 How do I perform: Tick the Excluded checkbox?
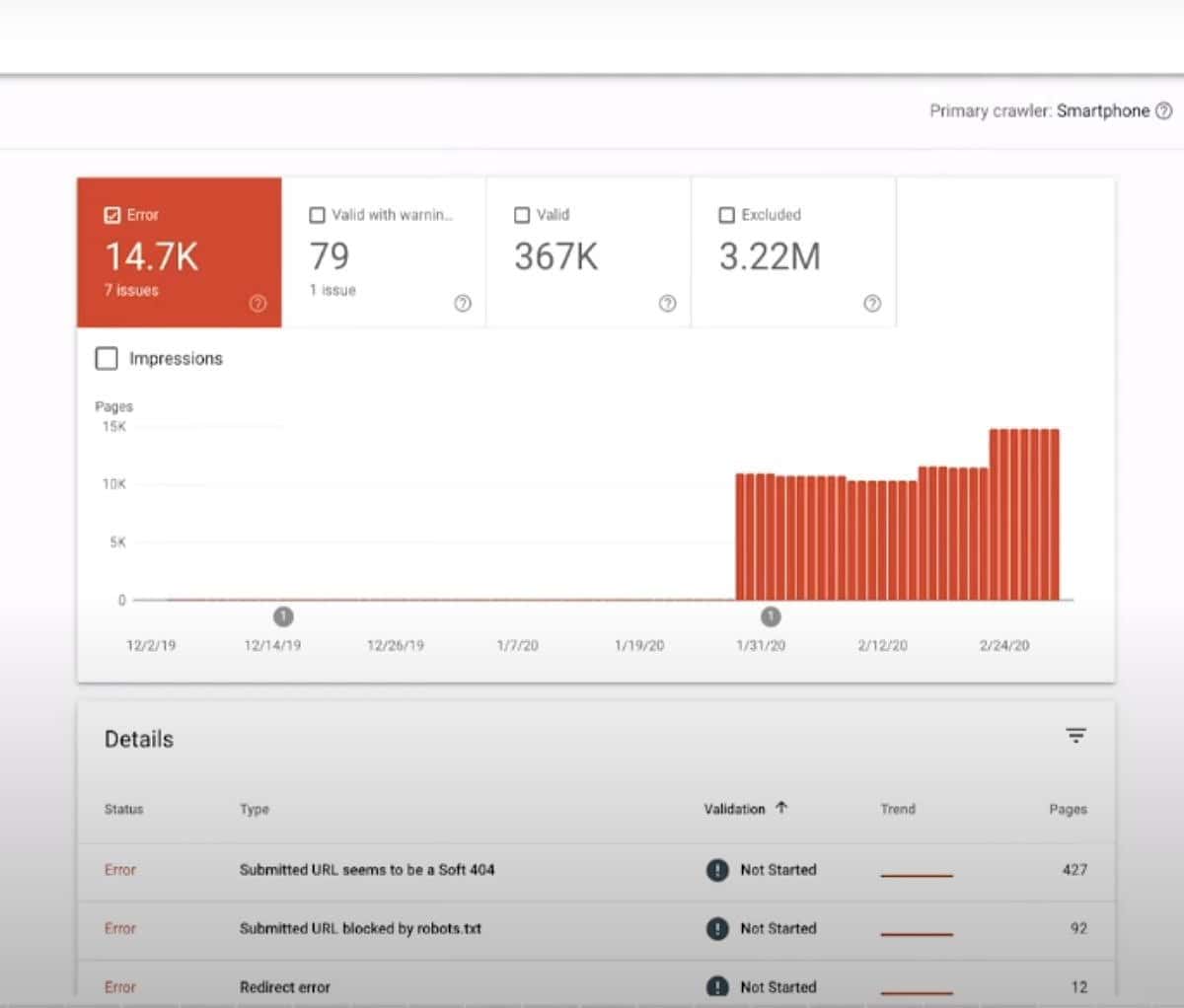point(727,215)
